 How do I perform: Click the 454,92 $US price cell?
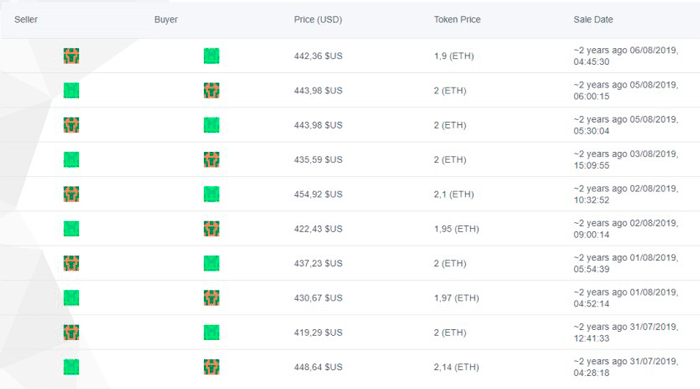coord(318,194)
